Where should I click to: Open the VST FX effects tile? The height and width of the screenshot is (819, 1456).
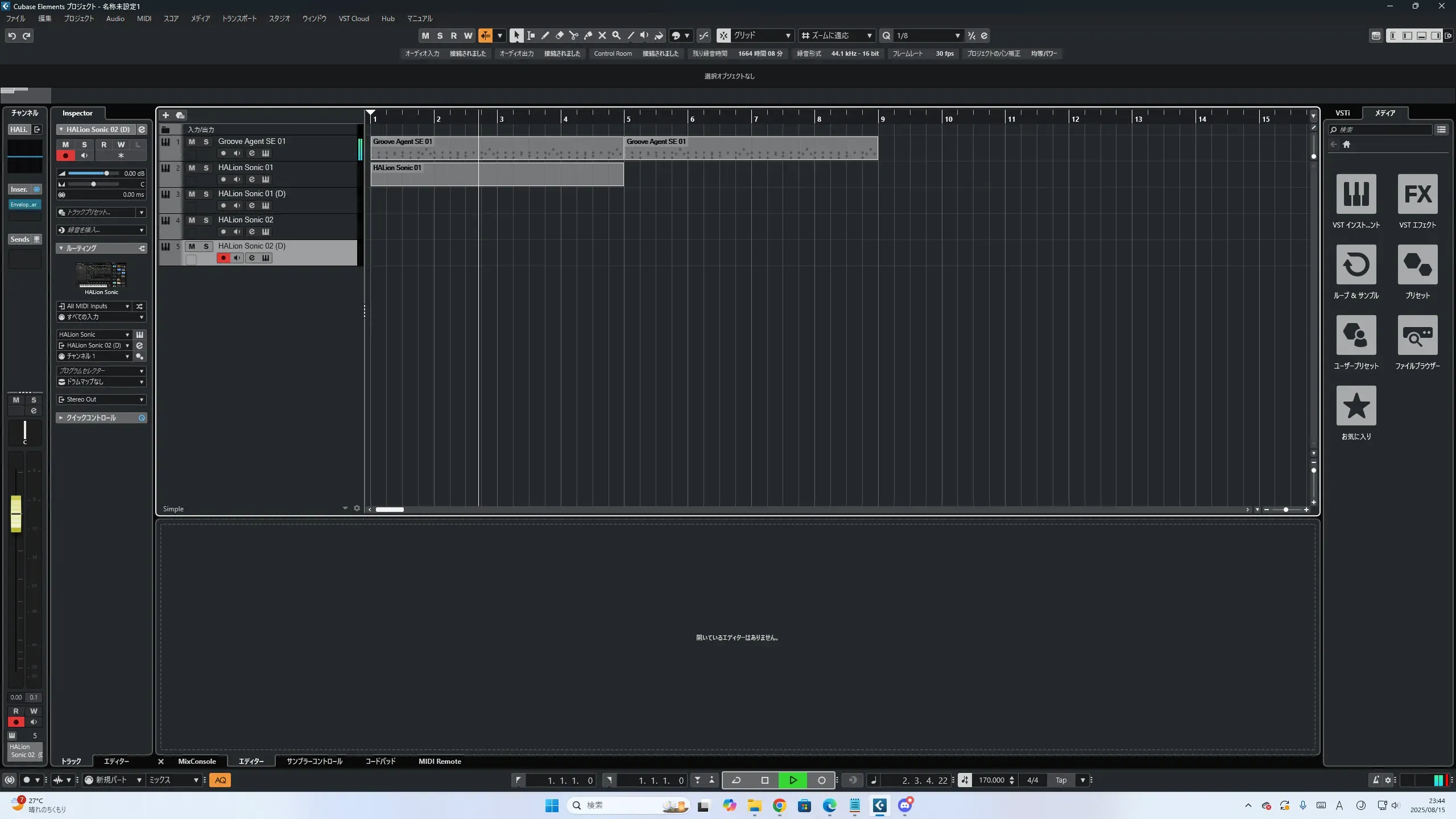click(1417, 195)
